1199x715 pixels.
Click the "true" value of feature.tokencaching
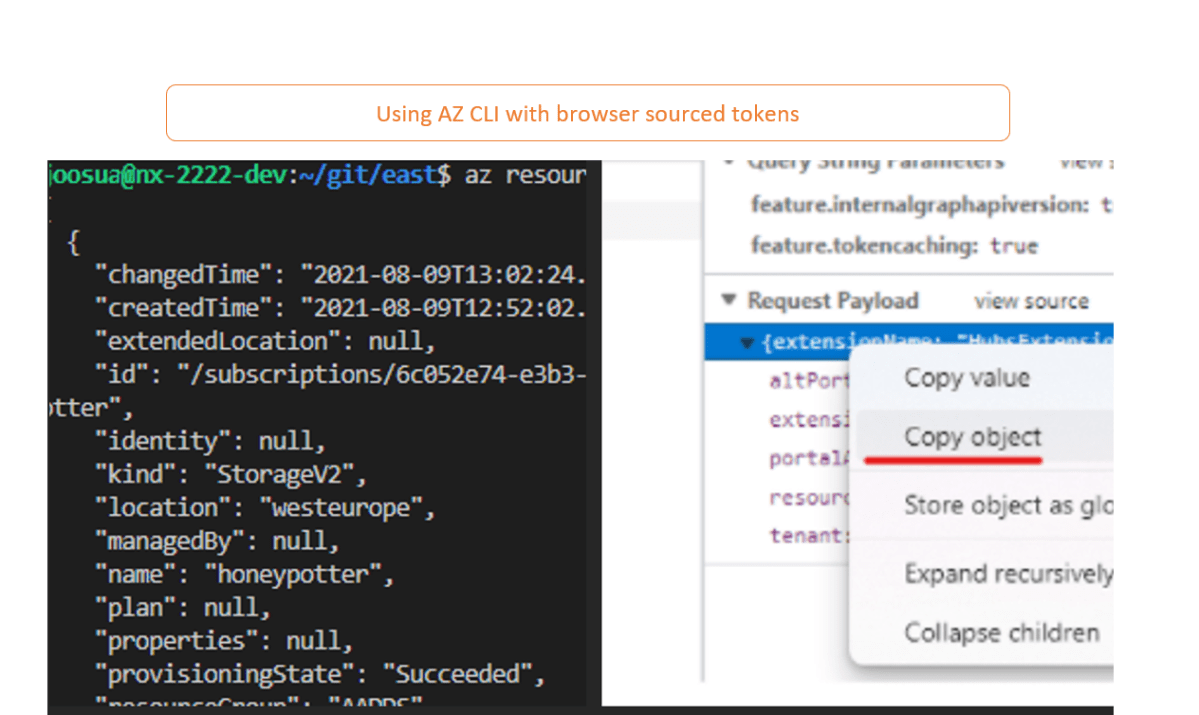[1013, 245]
